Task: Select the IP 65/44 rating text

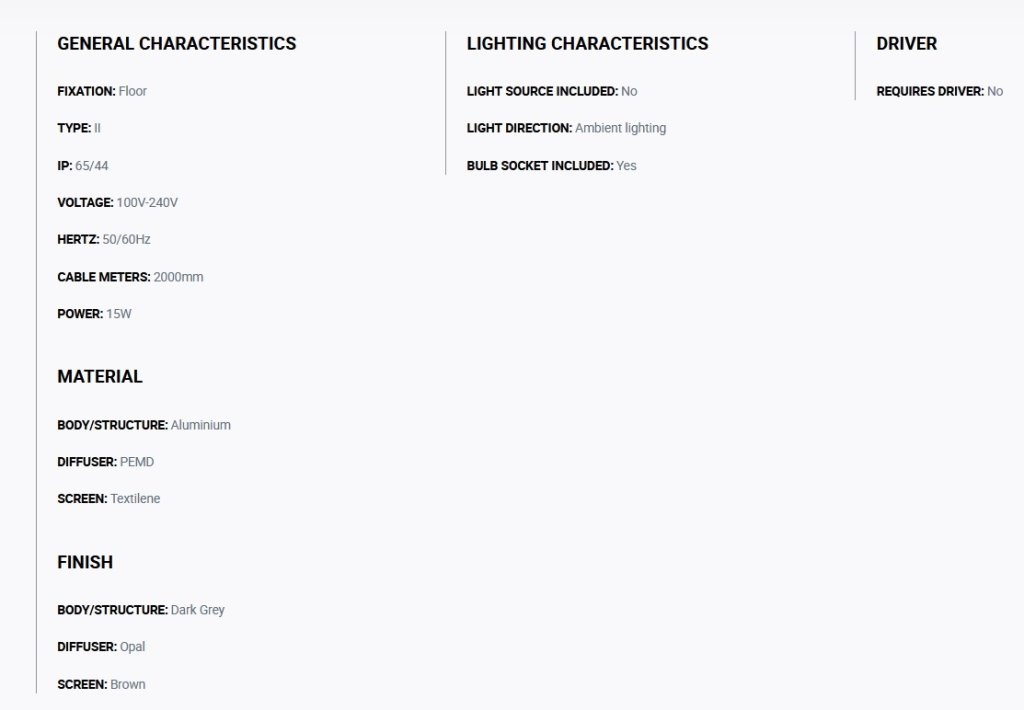Action: pos(83,166)
